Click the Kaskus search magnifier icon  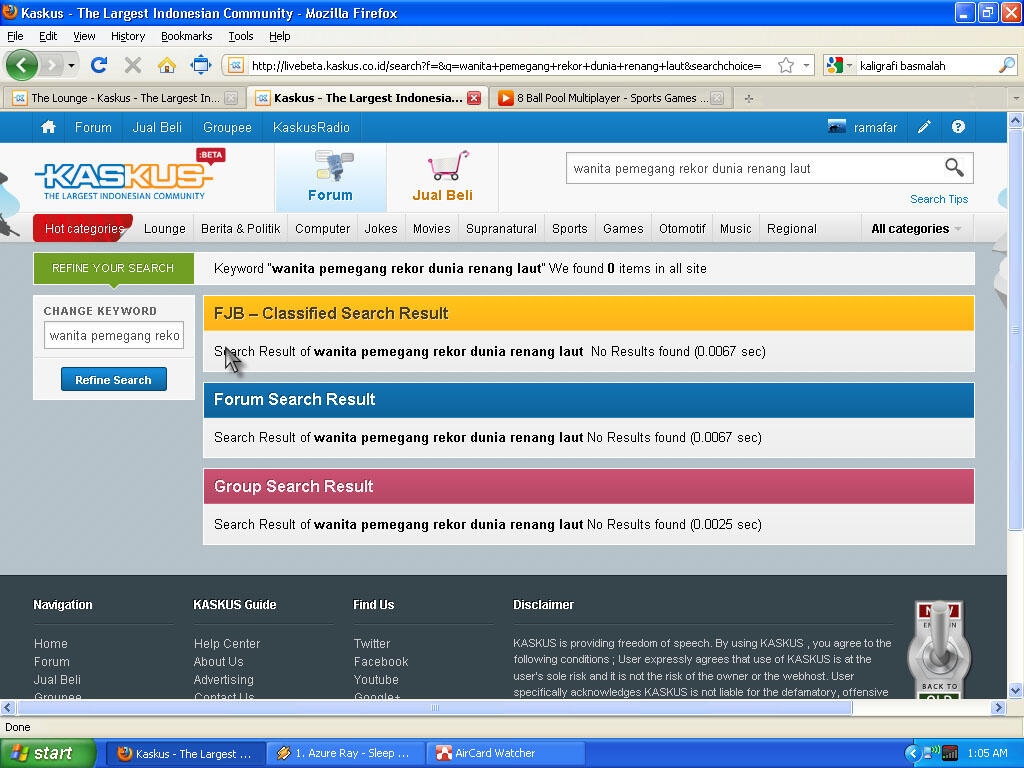(955, 168)
